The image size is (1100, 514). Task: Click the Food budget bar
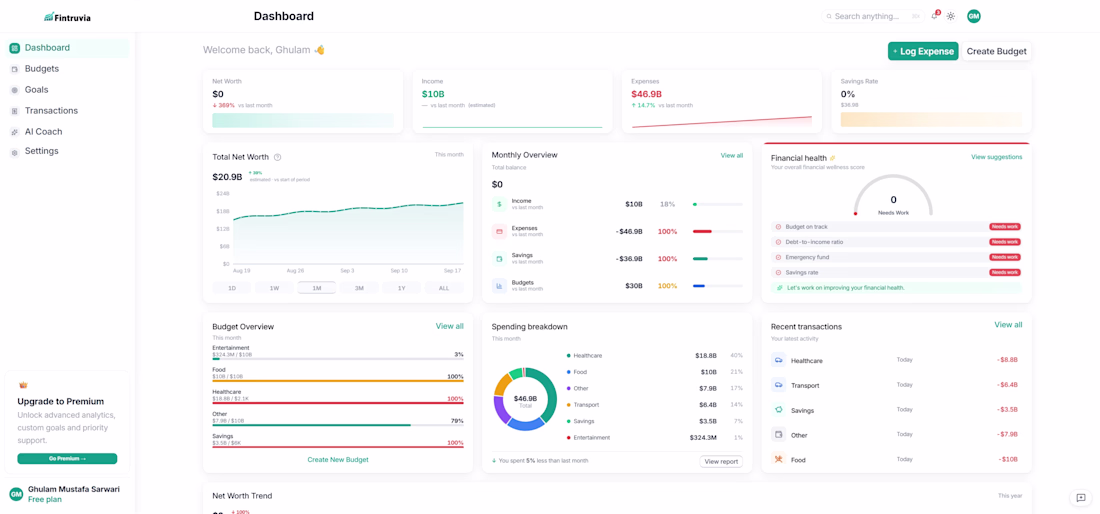tap(338, 381)
